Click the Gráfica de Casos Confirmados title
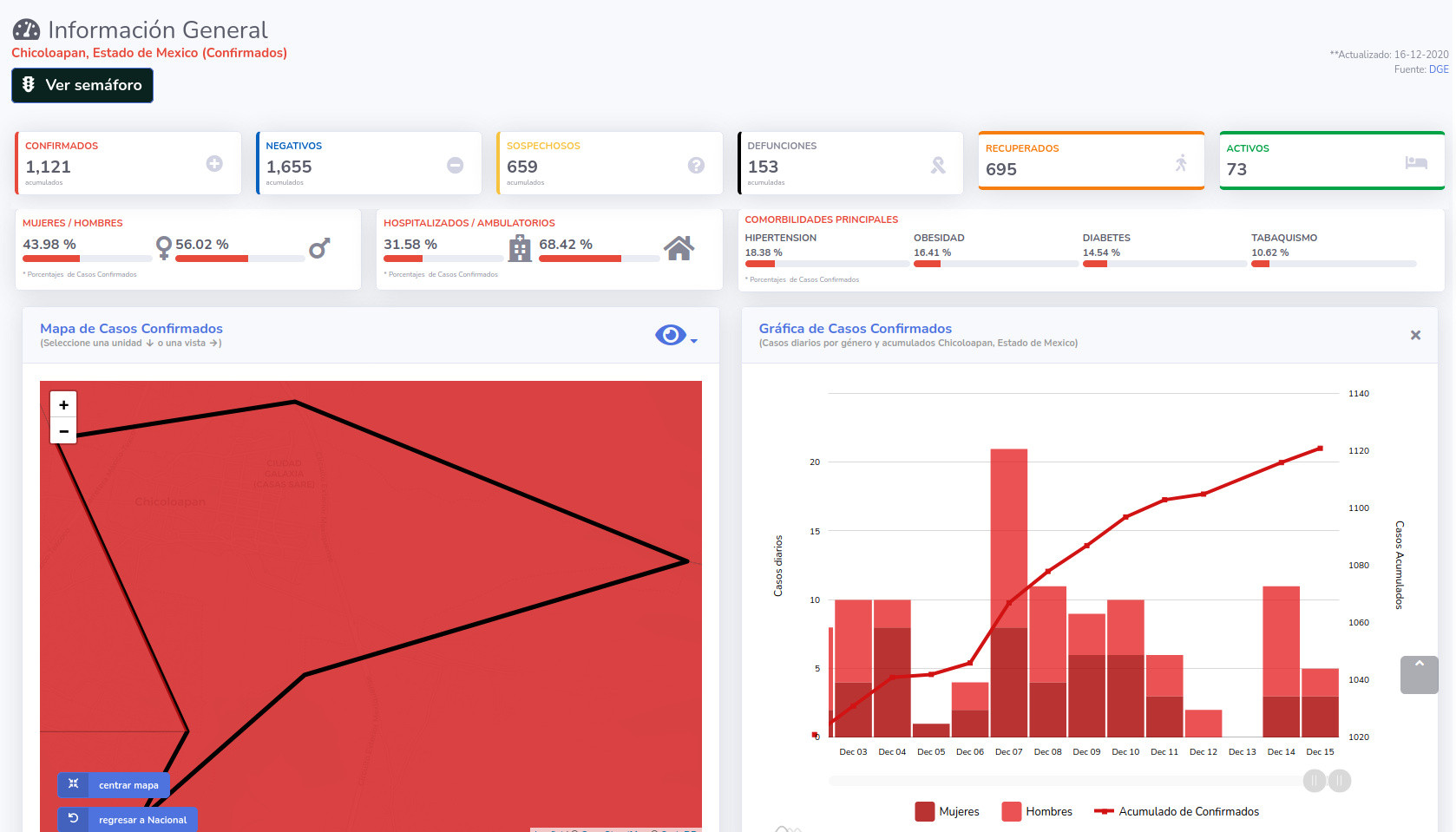 (x=855, y=329)
